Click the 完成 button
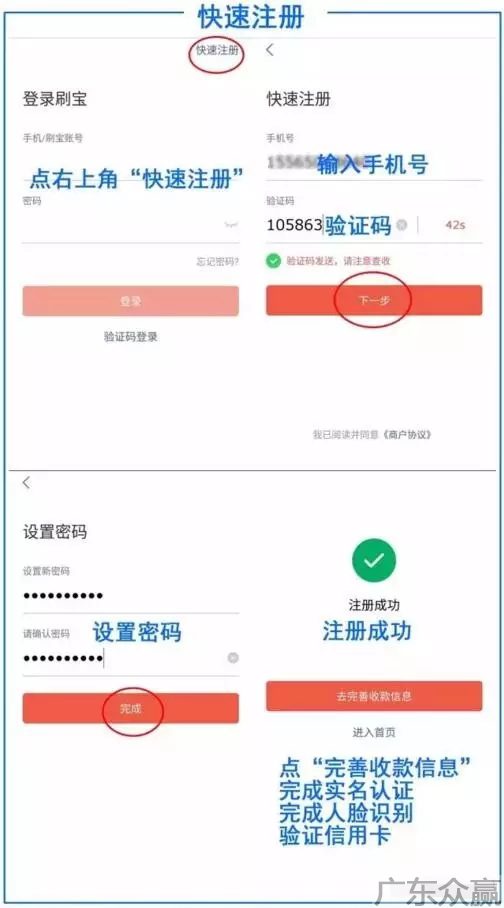The image size is (504, 908). point(130,708)
